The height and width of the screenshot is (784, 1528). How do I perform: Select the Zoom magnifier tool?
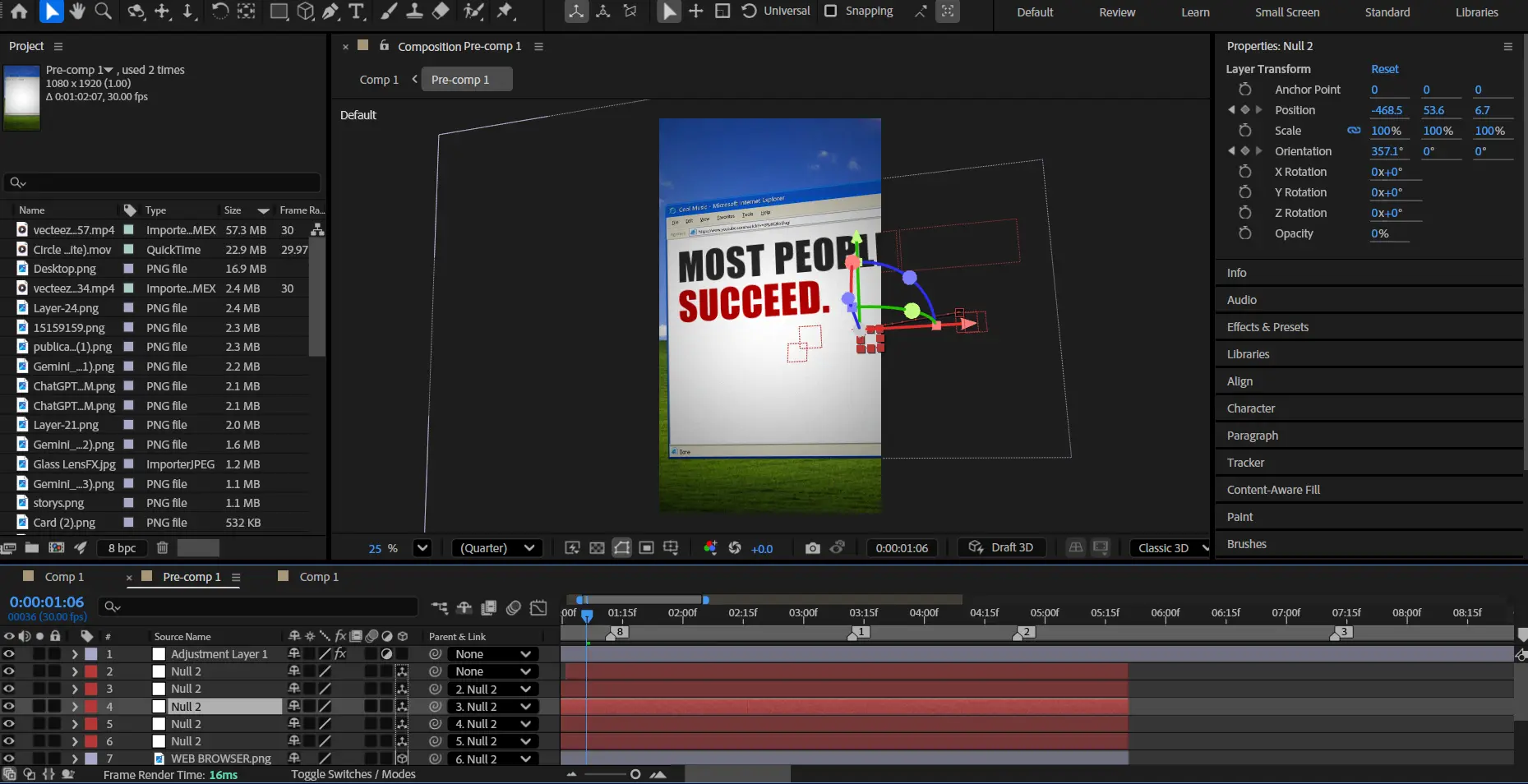coord(103,12)
